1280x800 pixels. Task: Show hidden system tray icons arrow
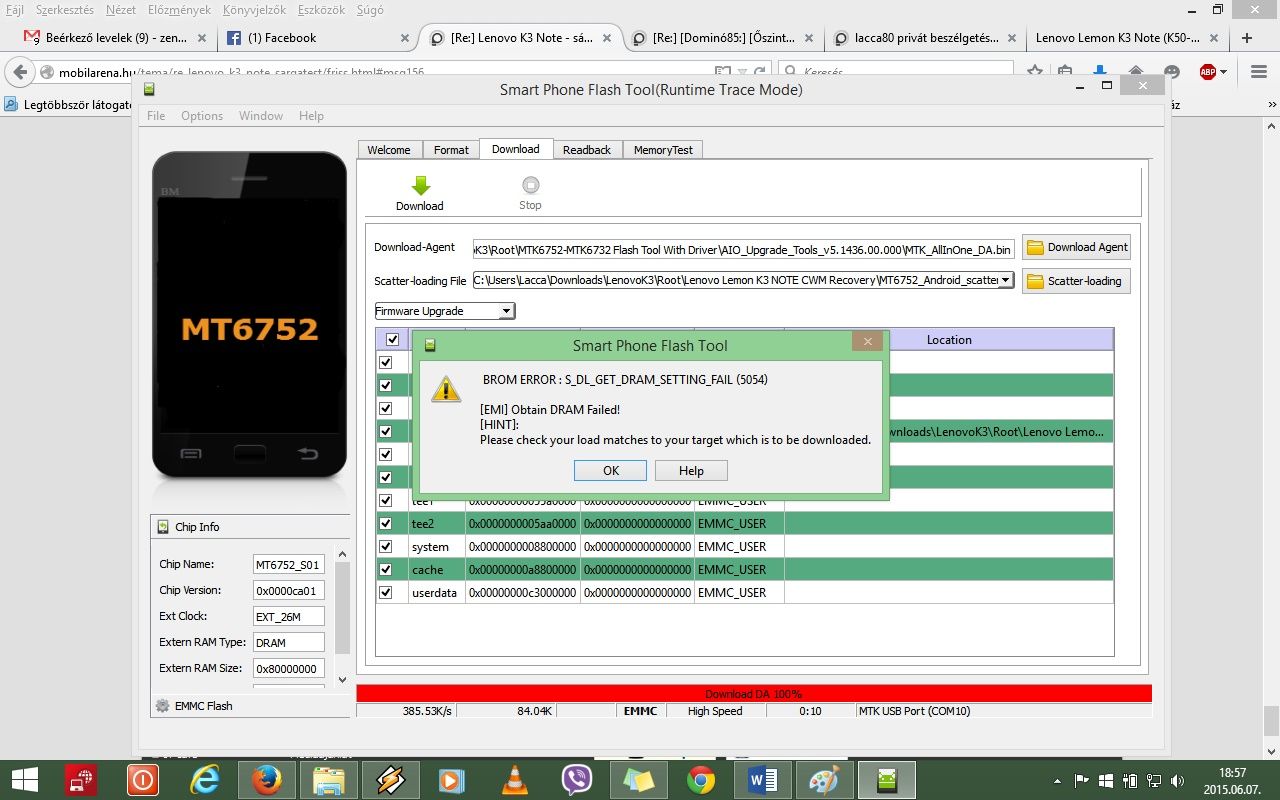point(1058,780)
